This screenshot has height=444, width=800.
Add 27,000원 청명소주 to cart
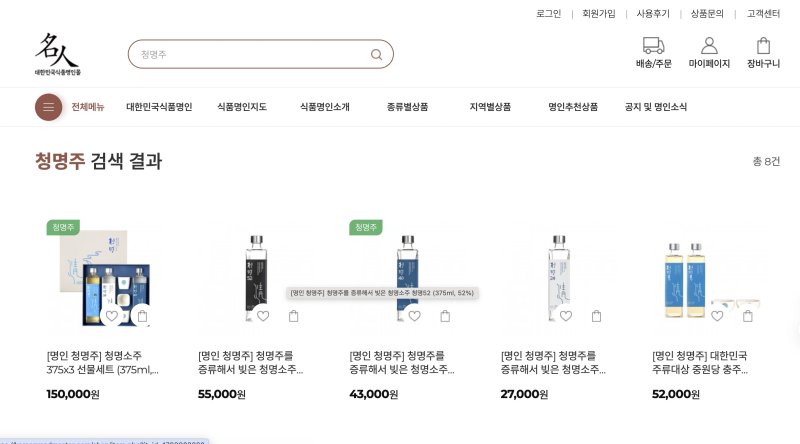(x=597, y=316)
